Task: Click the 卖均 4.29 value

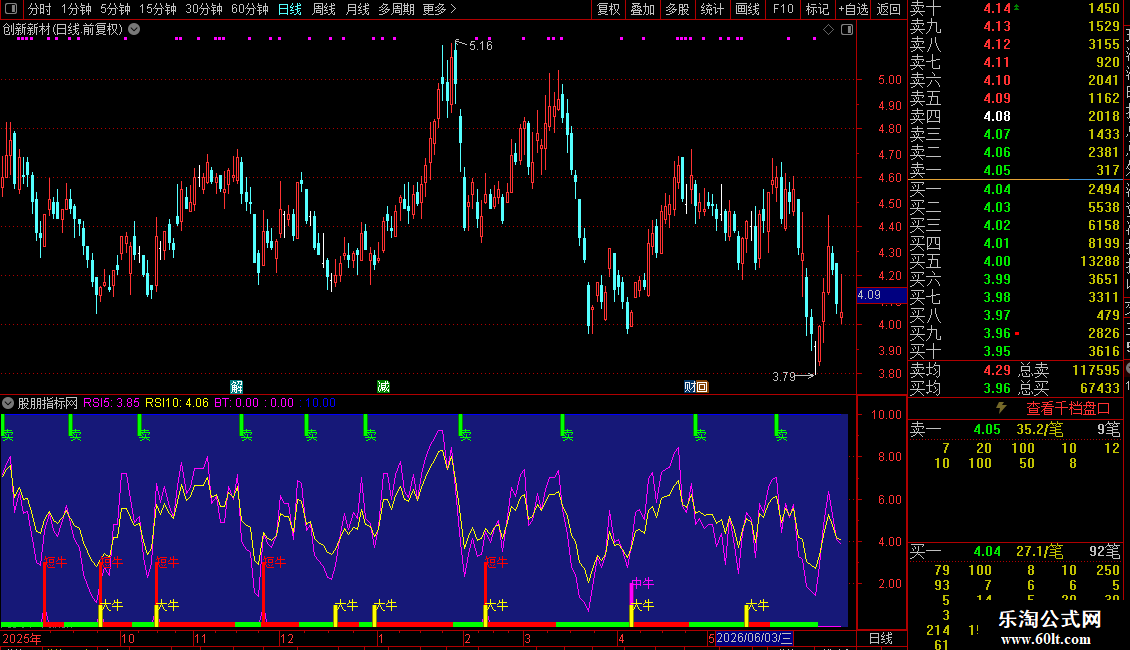Action: [x=997, y=370]
